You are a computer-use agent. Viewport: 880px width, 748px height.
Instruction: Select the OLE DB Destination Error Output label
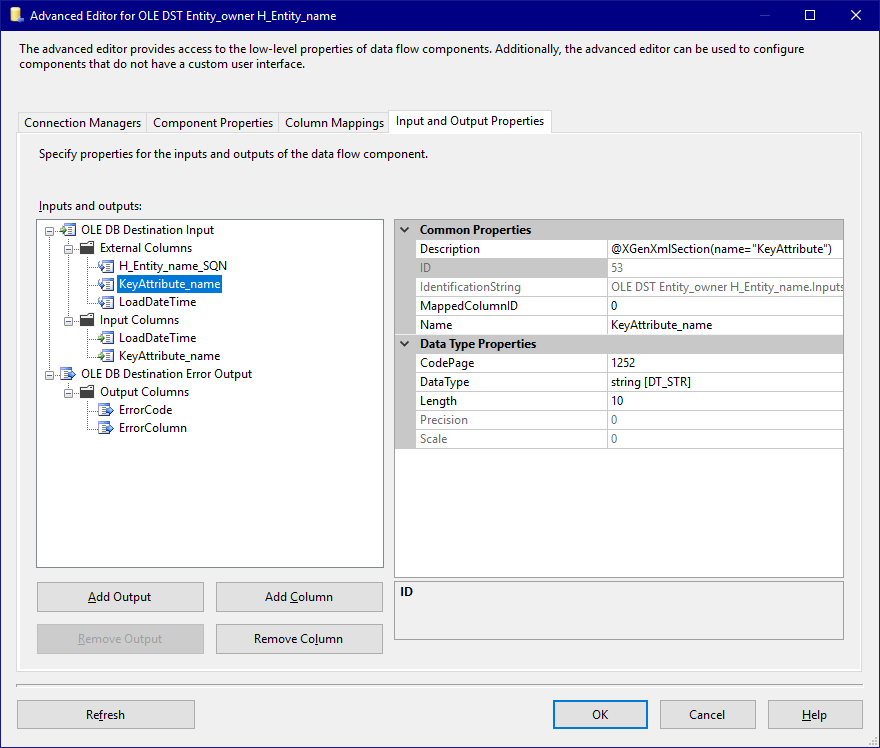point(166,374)
